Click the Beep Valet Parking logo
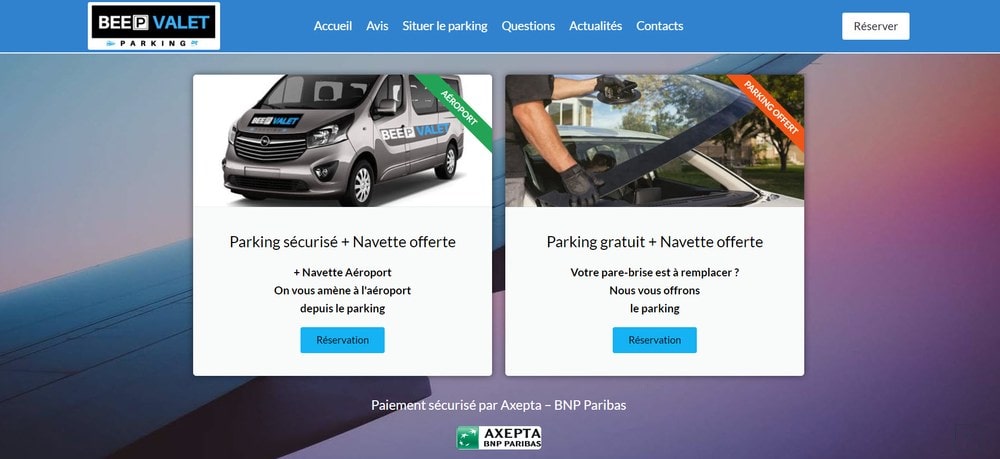This screenshot has height=459, width=1000. [154, 26]
